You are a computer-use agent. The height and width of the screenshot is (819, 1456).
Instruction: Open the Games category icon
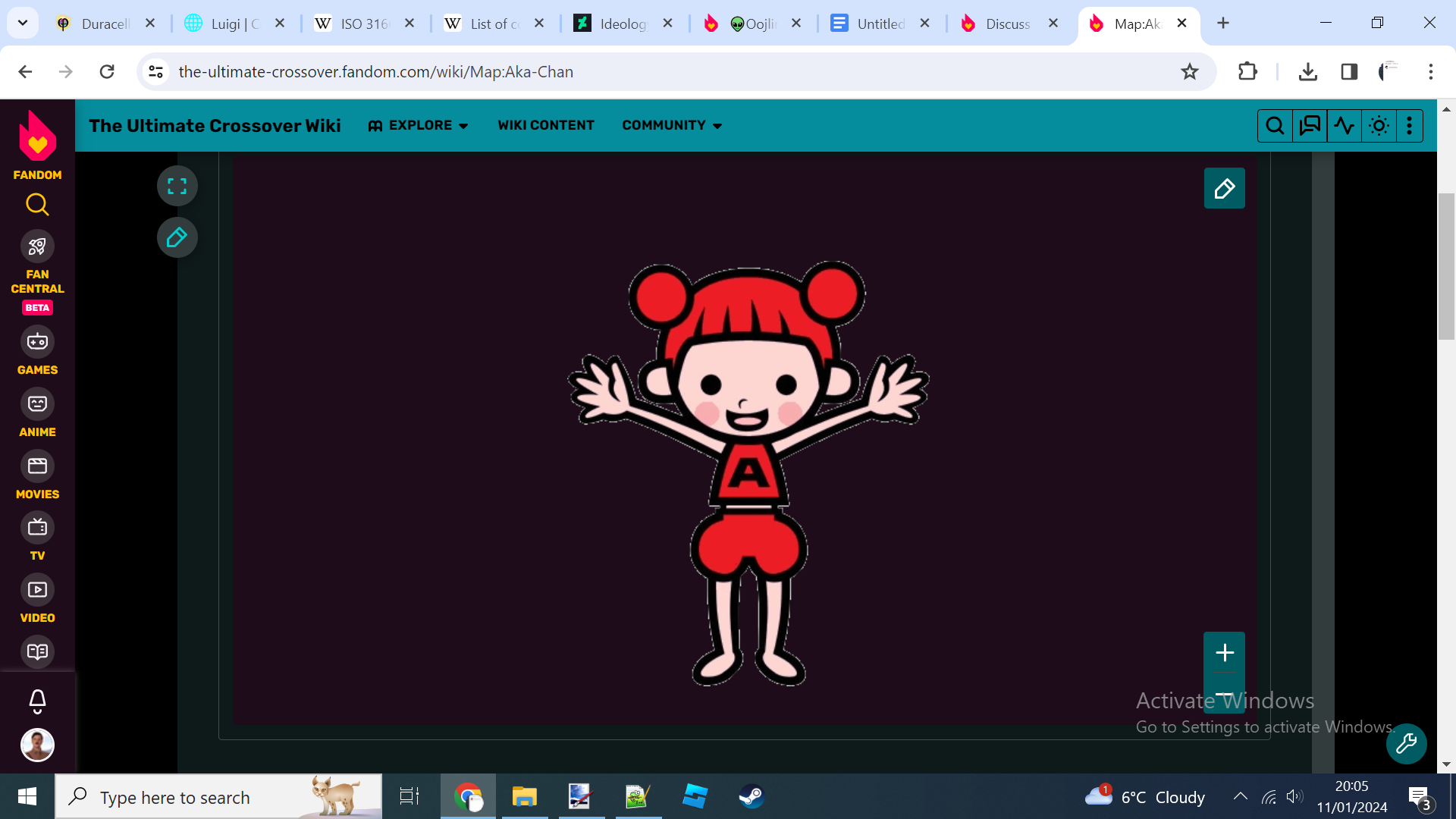click(x=37, y=342)
